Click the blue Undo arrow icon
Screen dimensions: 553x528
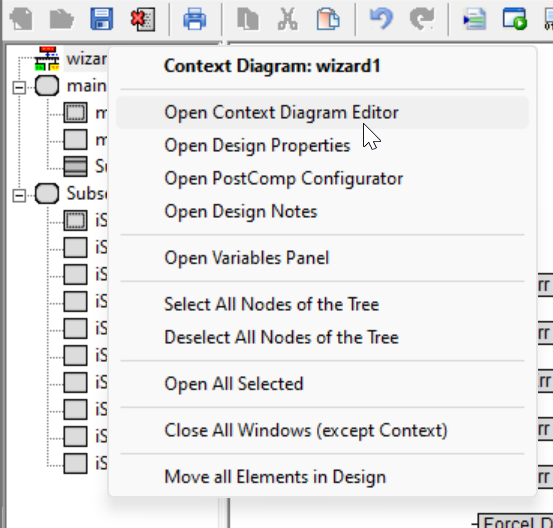[x=382, y=19]
